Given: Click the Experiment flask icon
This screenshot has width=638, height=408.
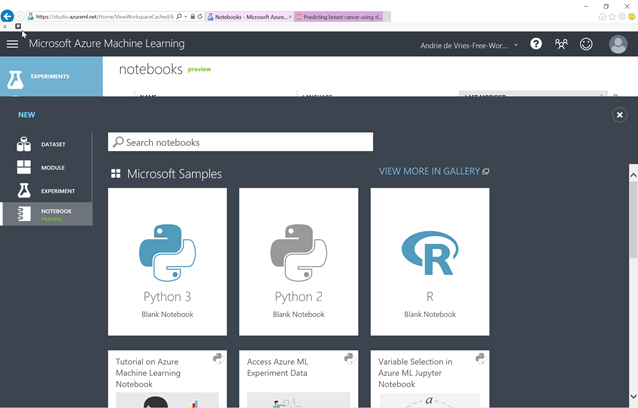Looking at the screenshot, I should [x=24, y=190].
